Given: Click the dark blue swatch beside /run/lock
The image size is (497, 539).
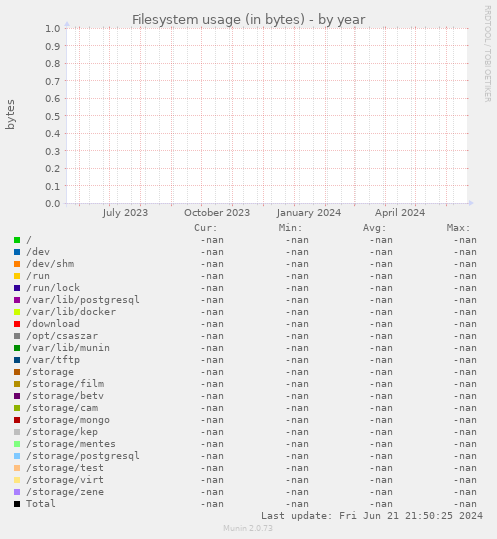Looking at the screenshot, I should 17,288.
